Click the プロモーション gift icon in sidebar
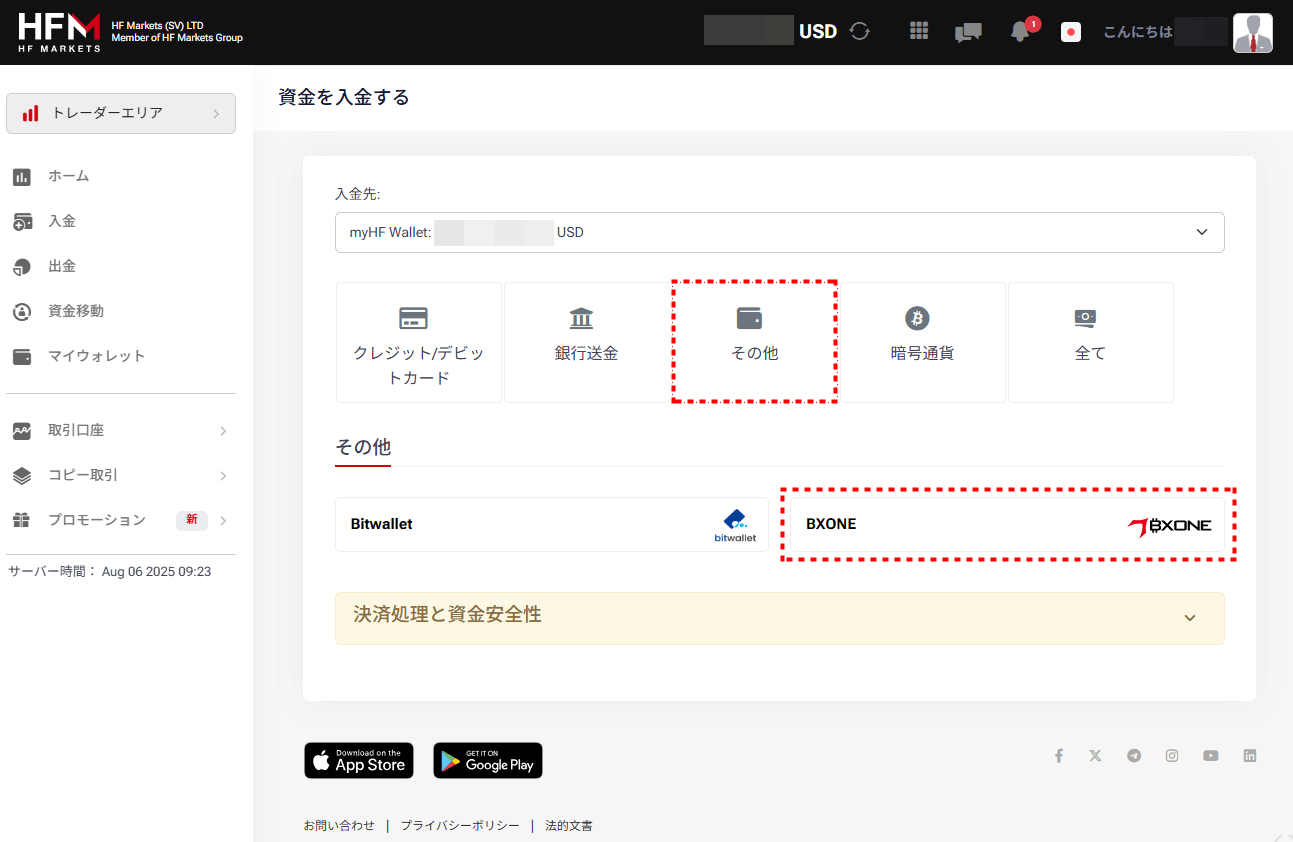The height and width of the screenshot is (842, 1293). pos(22,521)
